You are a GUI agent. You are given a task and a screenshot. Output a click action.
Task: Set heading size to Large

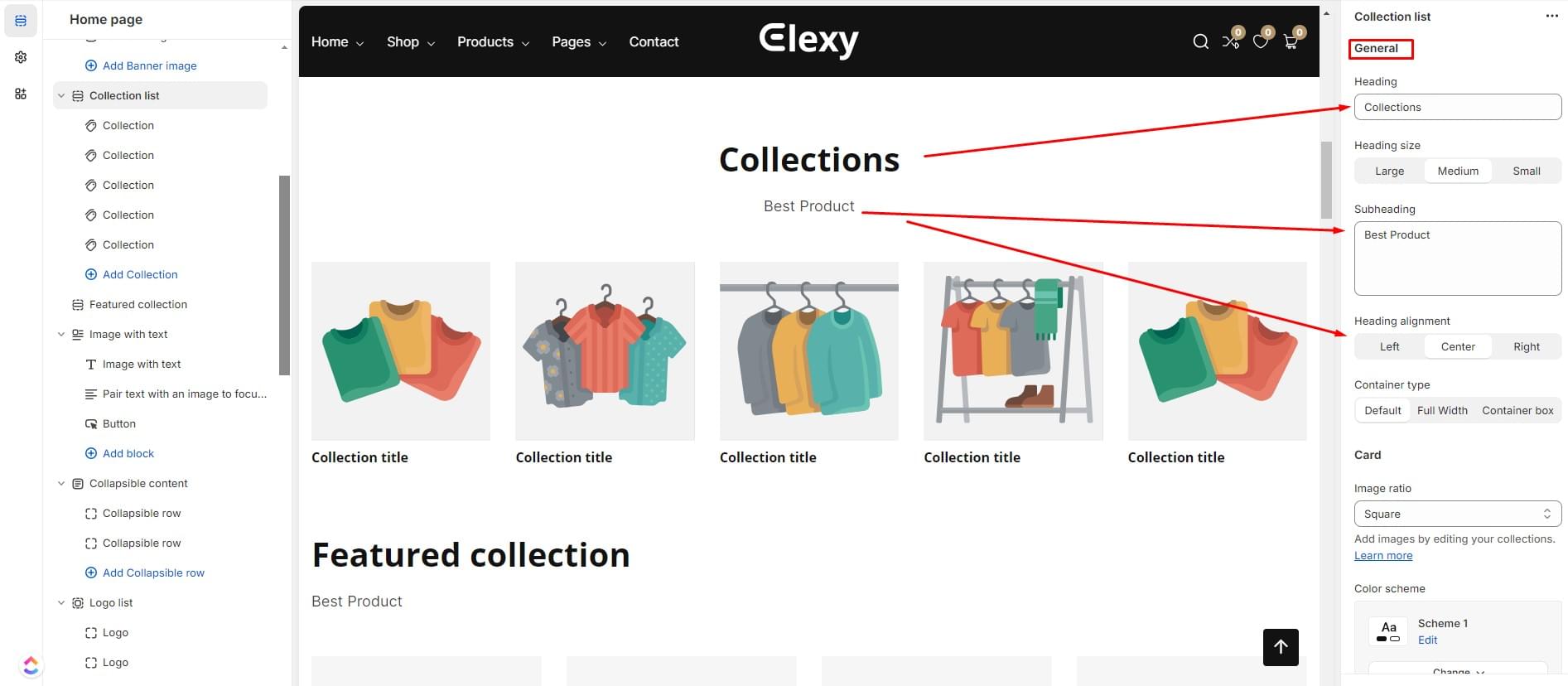pos(1389,171)
